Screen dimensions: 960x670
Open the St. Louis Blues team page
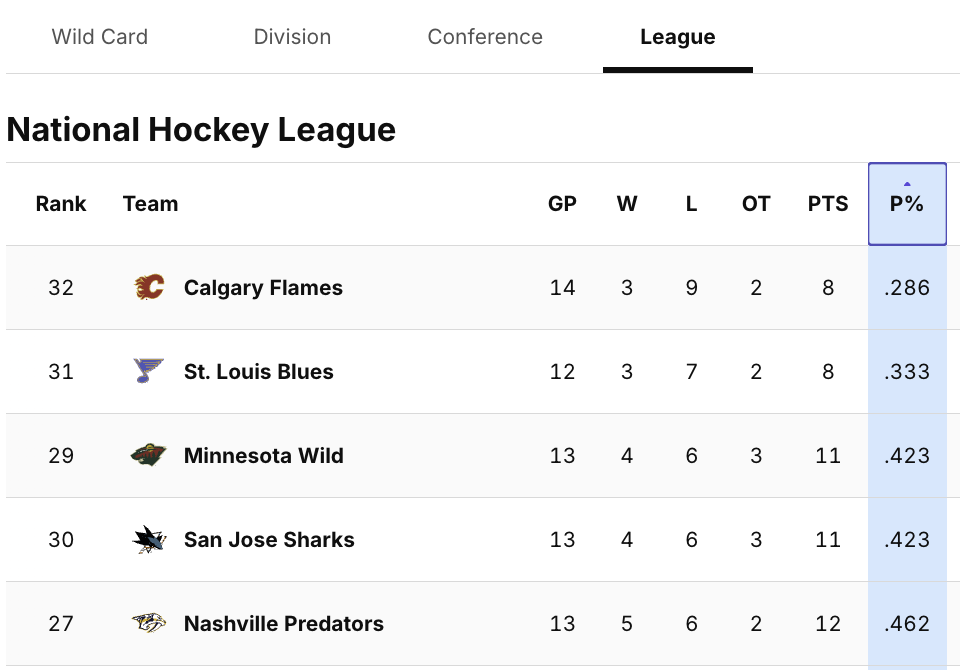[x=259, y=372]
